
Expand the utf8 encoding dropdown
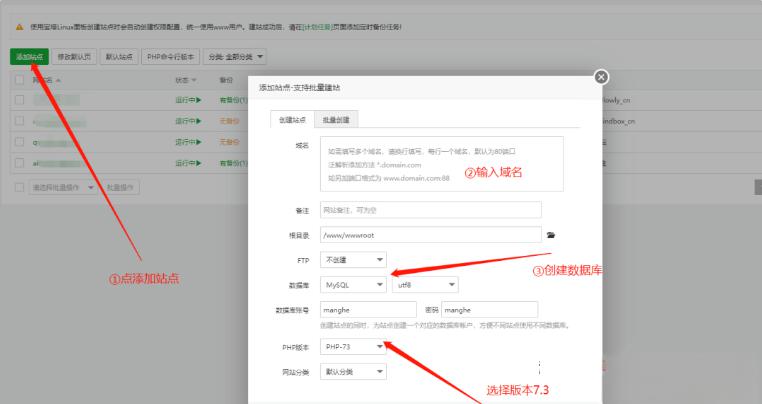[425, 285]
